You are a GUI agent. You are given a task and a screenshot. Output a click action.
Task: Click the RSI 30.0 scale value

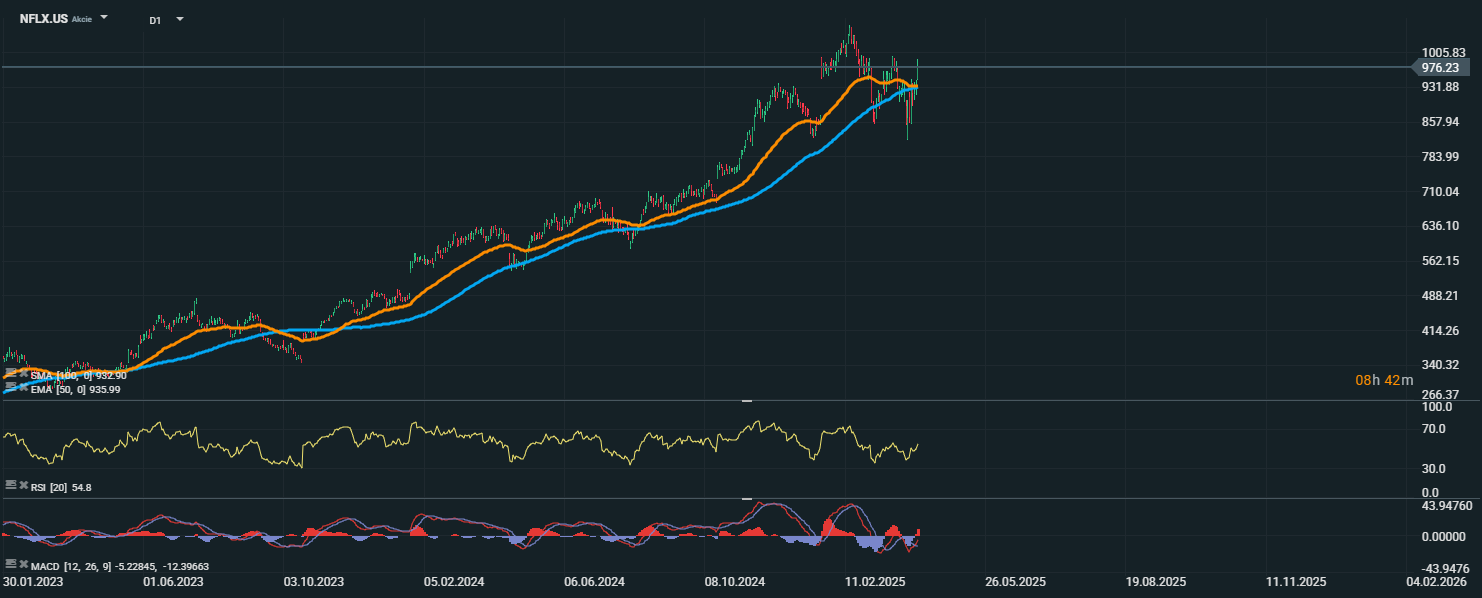[1434, 468]
